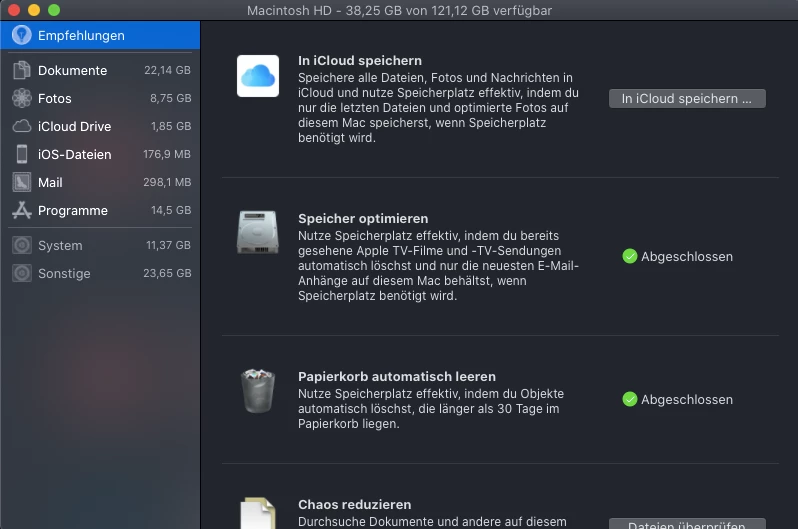Click the Papierkorb 30 Tage description text
Screen dimensions: 798x529
click(x=431, y=409)
